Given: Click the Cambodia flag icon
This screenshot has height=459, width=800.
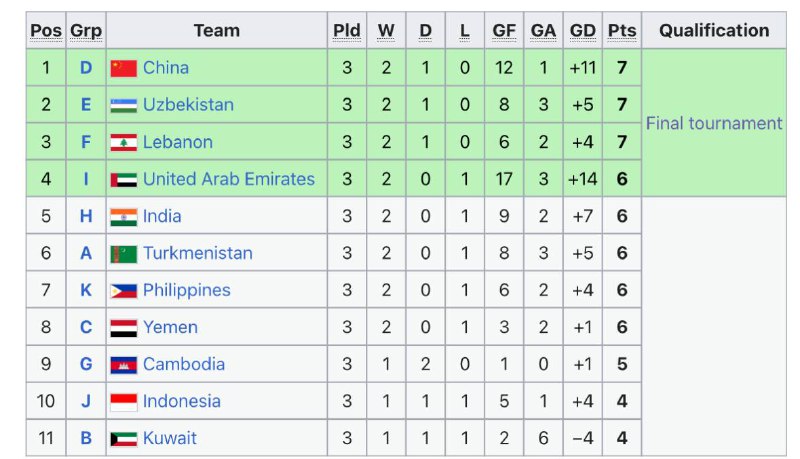Looking at the screenshot, I should [123, 365].
